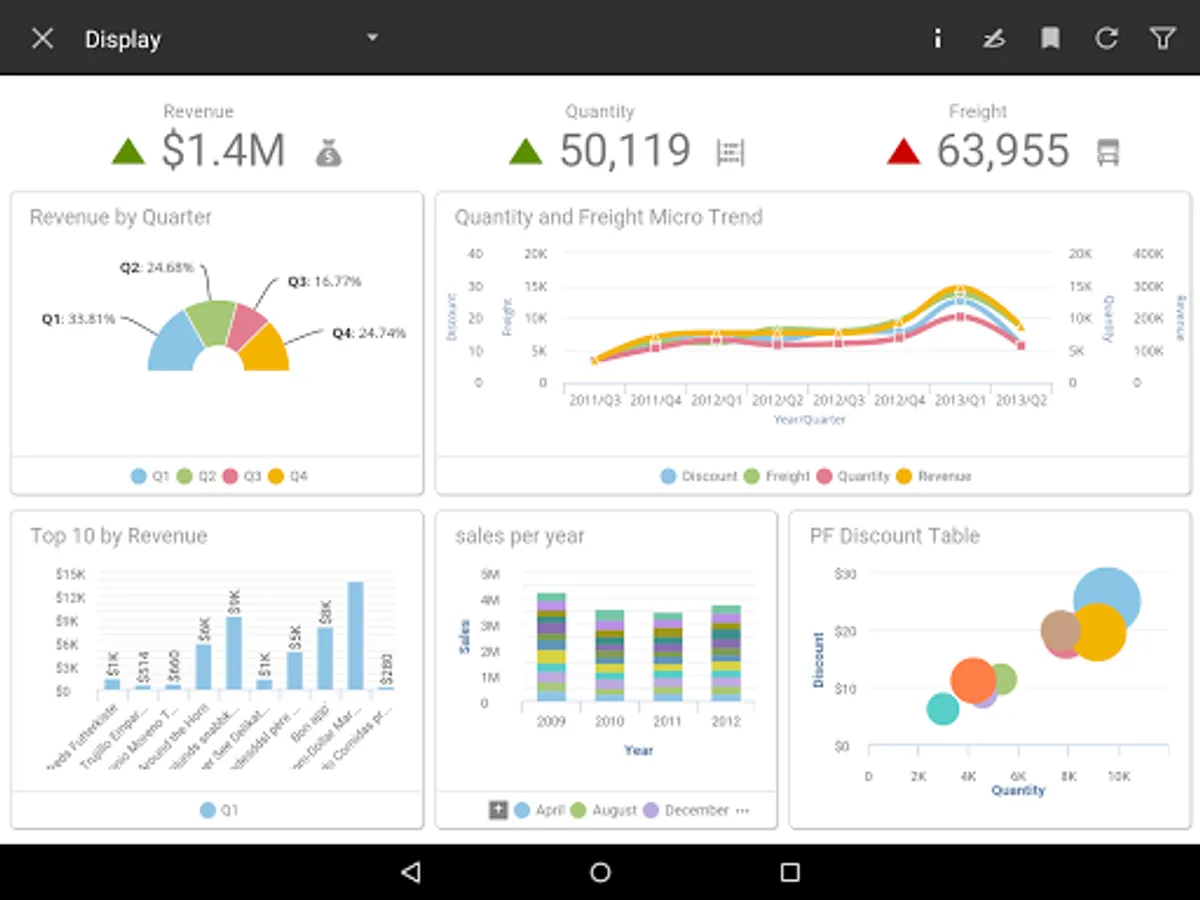
Task: Tap the teal bubble in PF Discount Table
Action: 942,709
